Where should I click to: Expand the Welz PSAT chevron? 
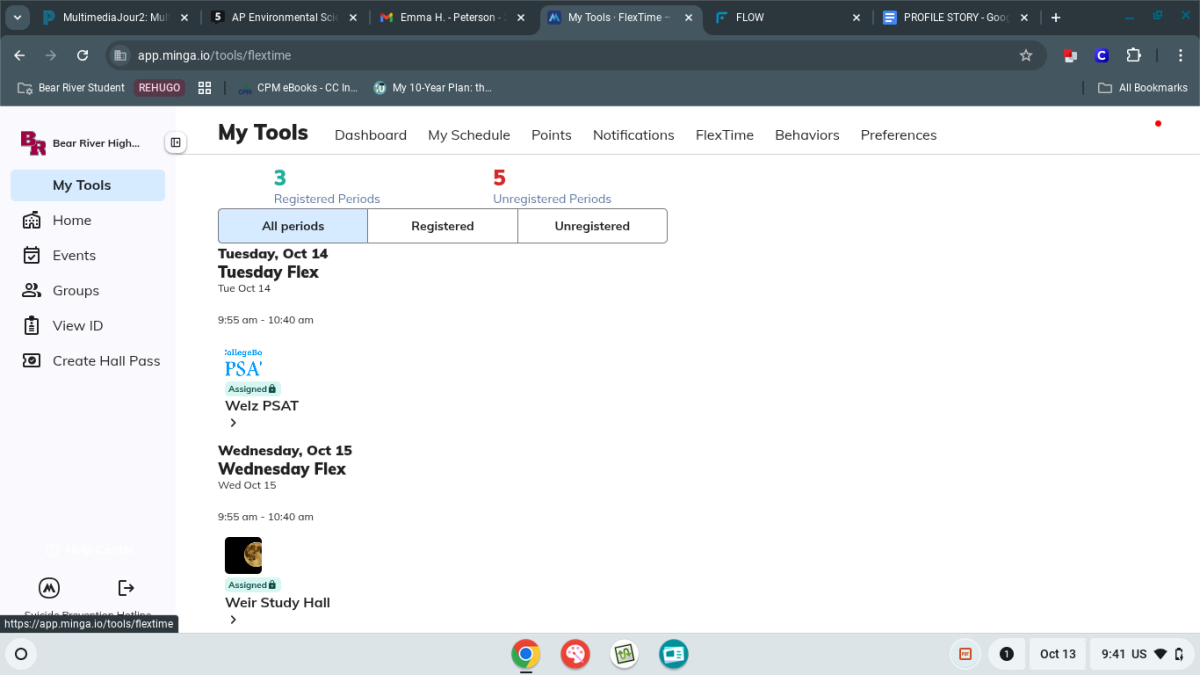pos(233,423)
